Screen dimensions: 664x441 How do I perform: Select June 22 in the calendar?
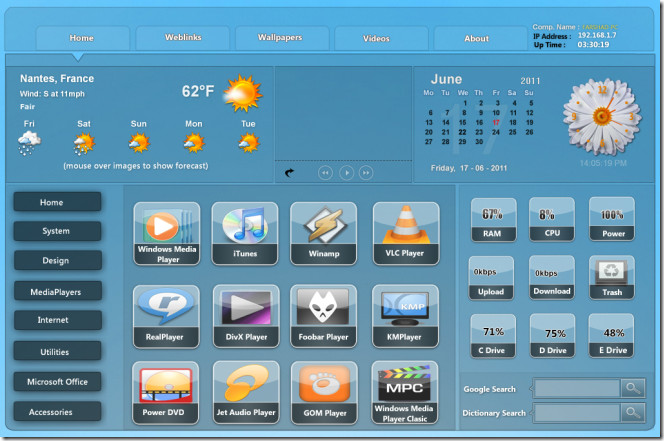(462, 132)
